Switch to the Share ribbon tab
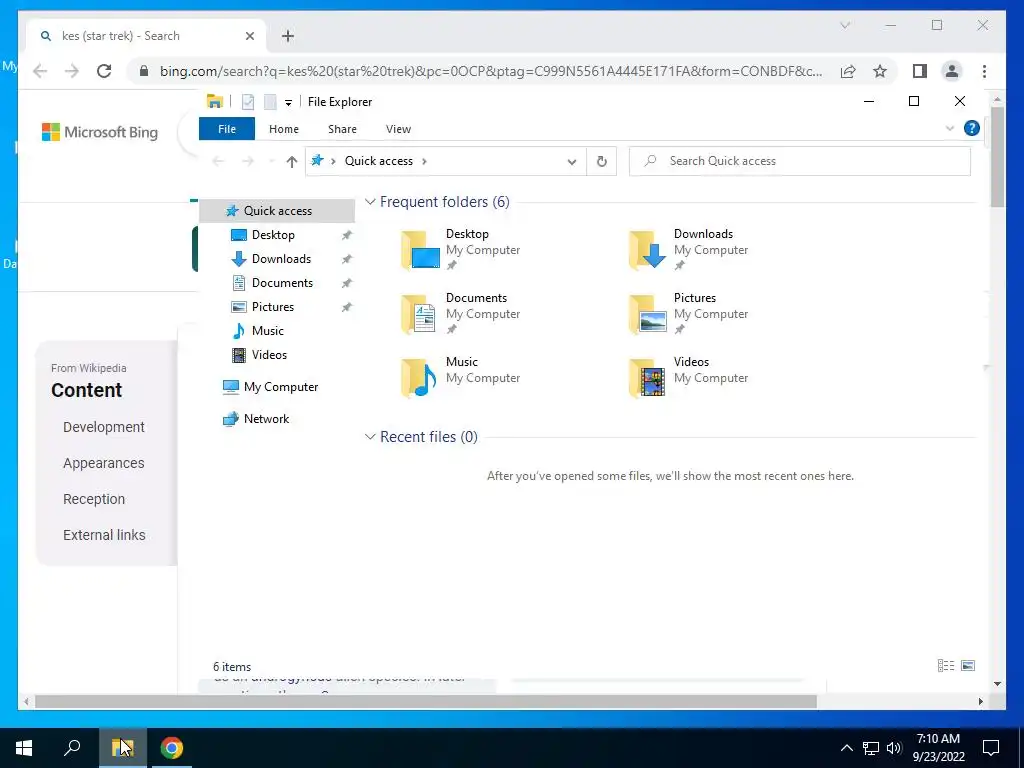The height and width of the screenshot is (768, 1024). (x=342, y=129)
